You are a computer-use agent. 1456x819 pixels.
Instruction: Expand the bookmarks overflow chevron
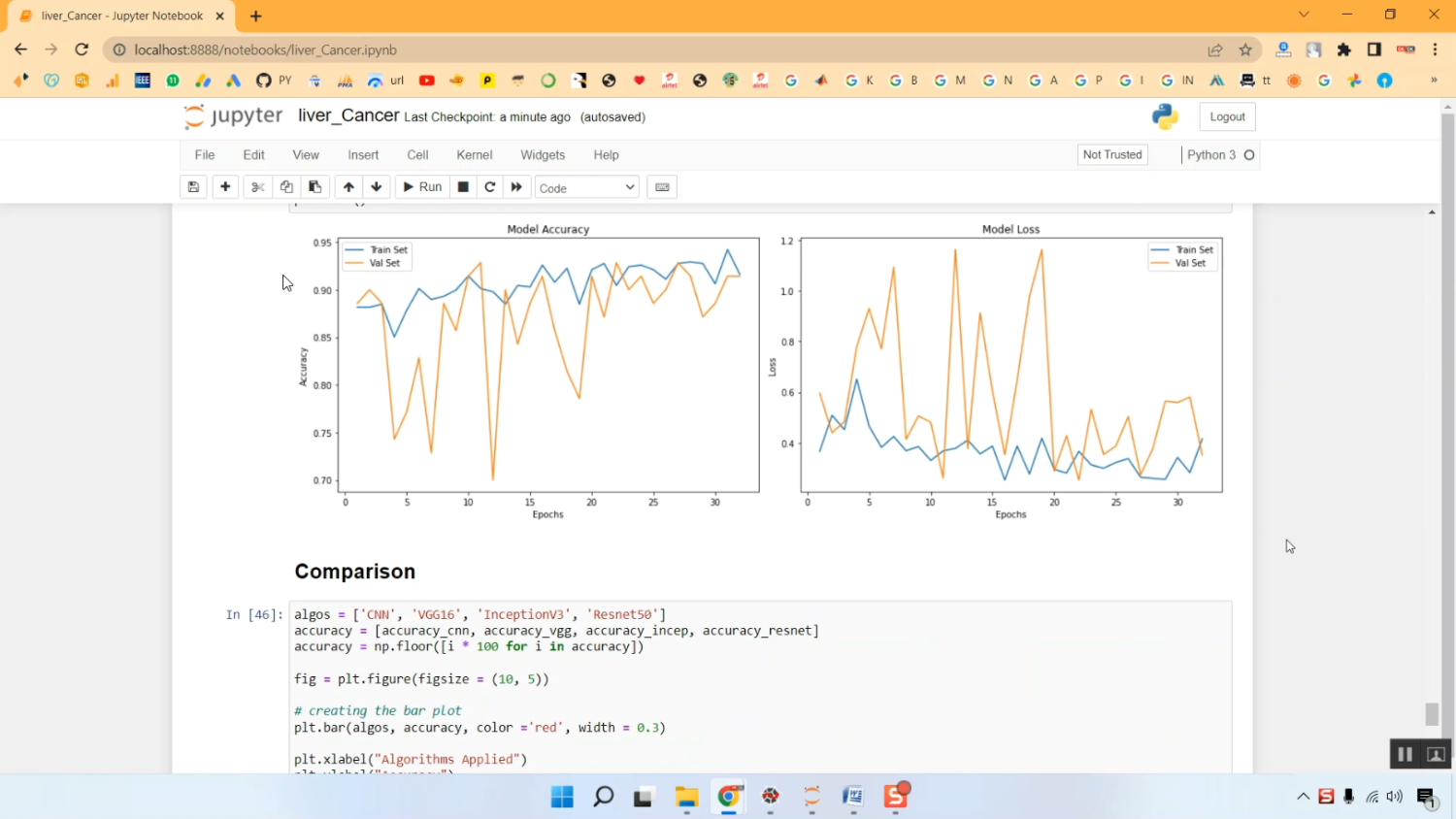coord(1434,81)
